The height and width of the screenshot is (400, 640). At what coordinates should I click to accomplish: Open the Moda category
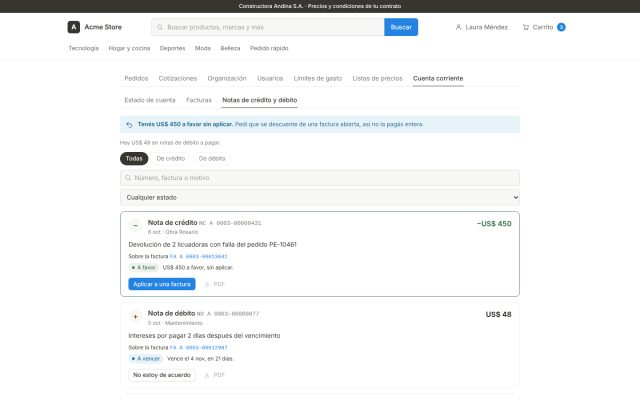click(202, 48)
